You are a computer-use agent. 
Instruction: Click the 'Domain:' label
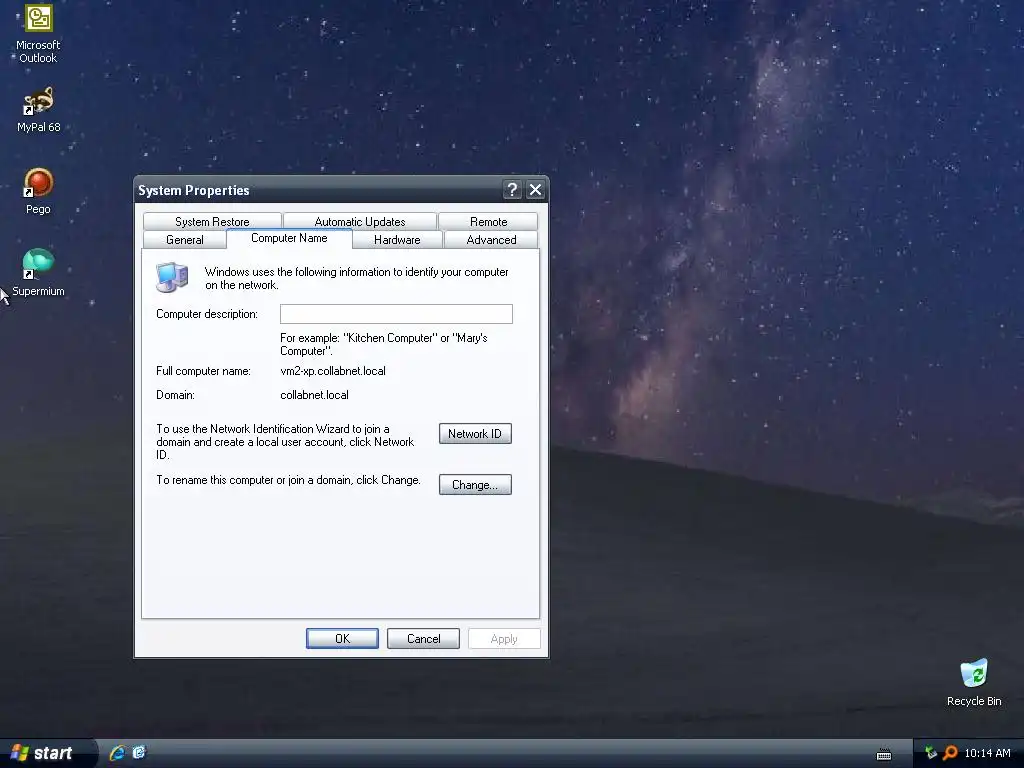click(175, 395)
